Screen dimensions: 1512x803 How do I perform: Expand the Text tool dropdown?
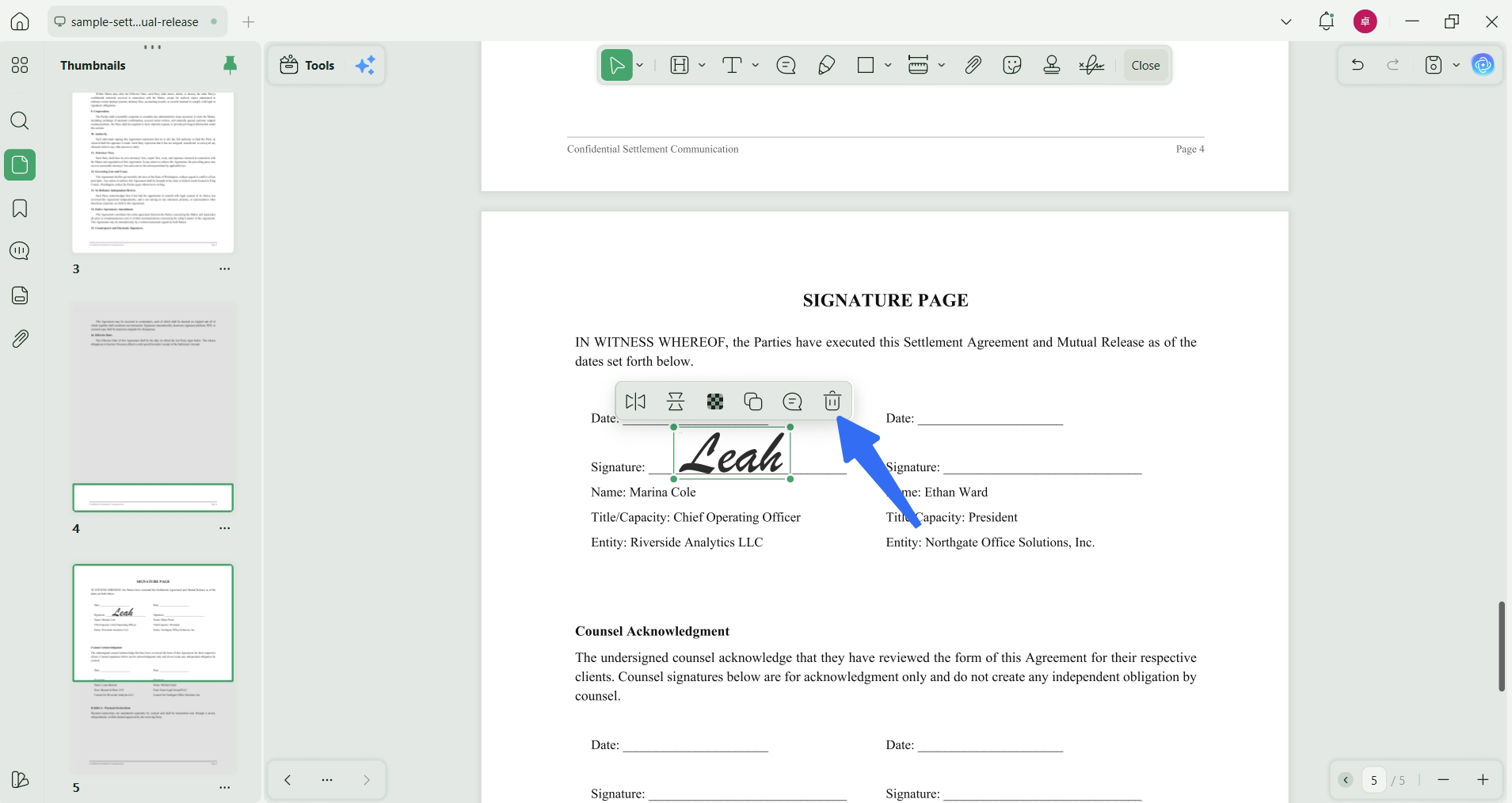tap(756, 65)
